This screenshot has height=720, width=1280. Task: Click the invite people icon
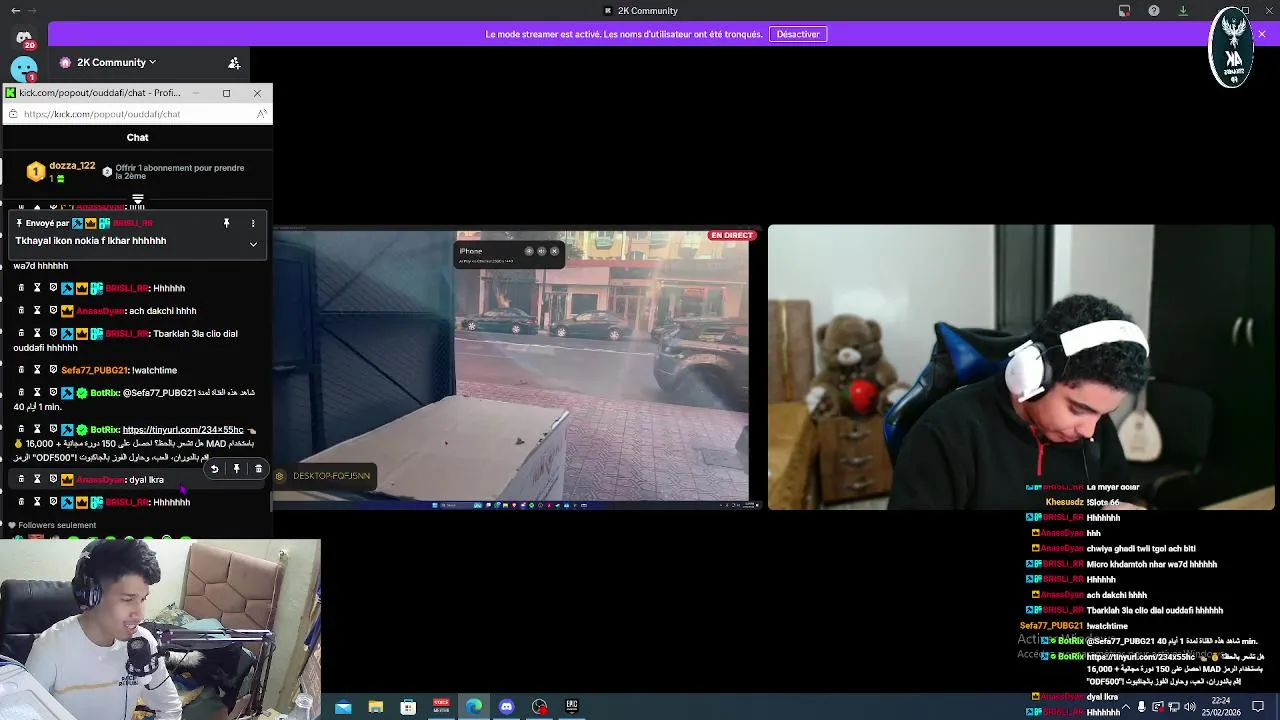[234, 63]
